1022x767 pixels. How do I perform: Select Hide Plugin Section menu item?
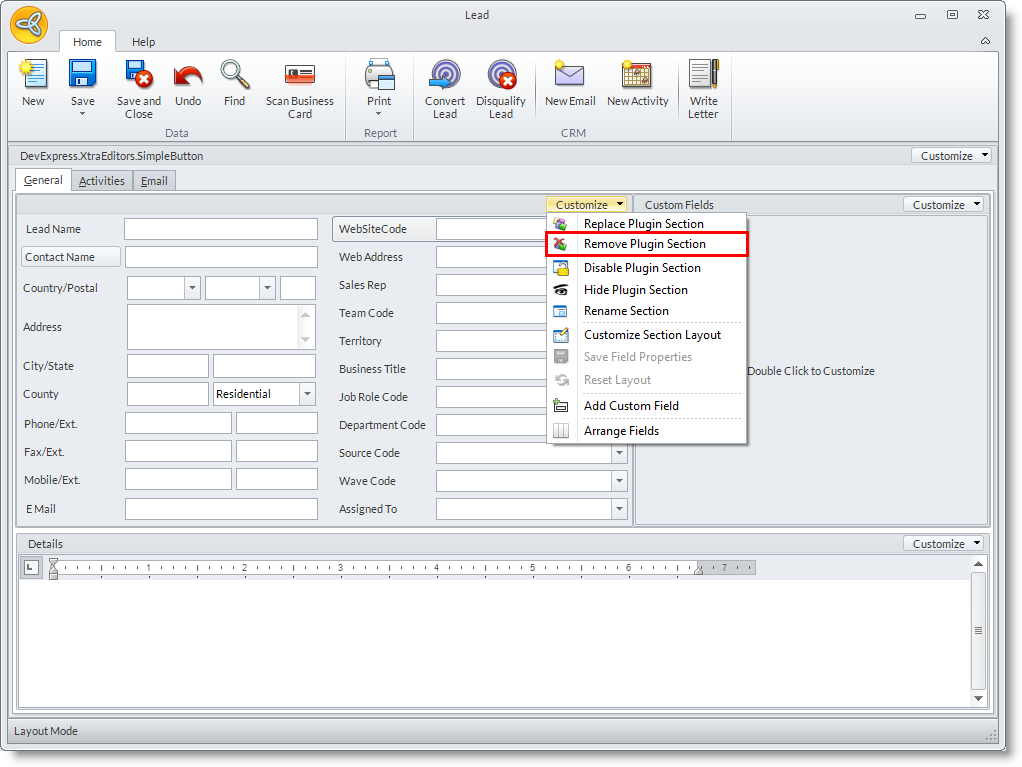click(x=635, y=290)
